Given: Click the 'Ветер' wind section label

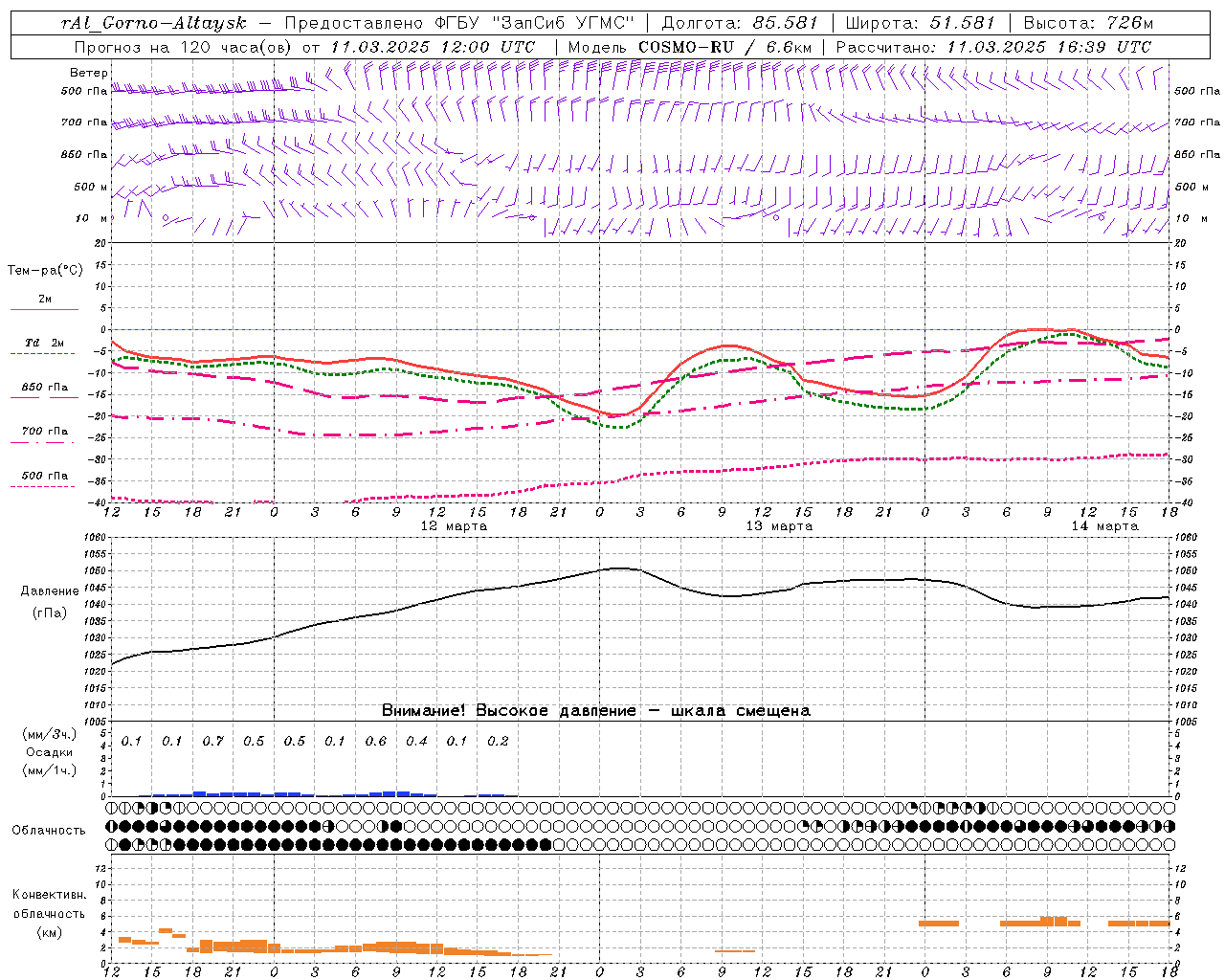Looking at the screenshot, I should (89, 73).
